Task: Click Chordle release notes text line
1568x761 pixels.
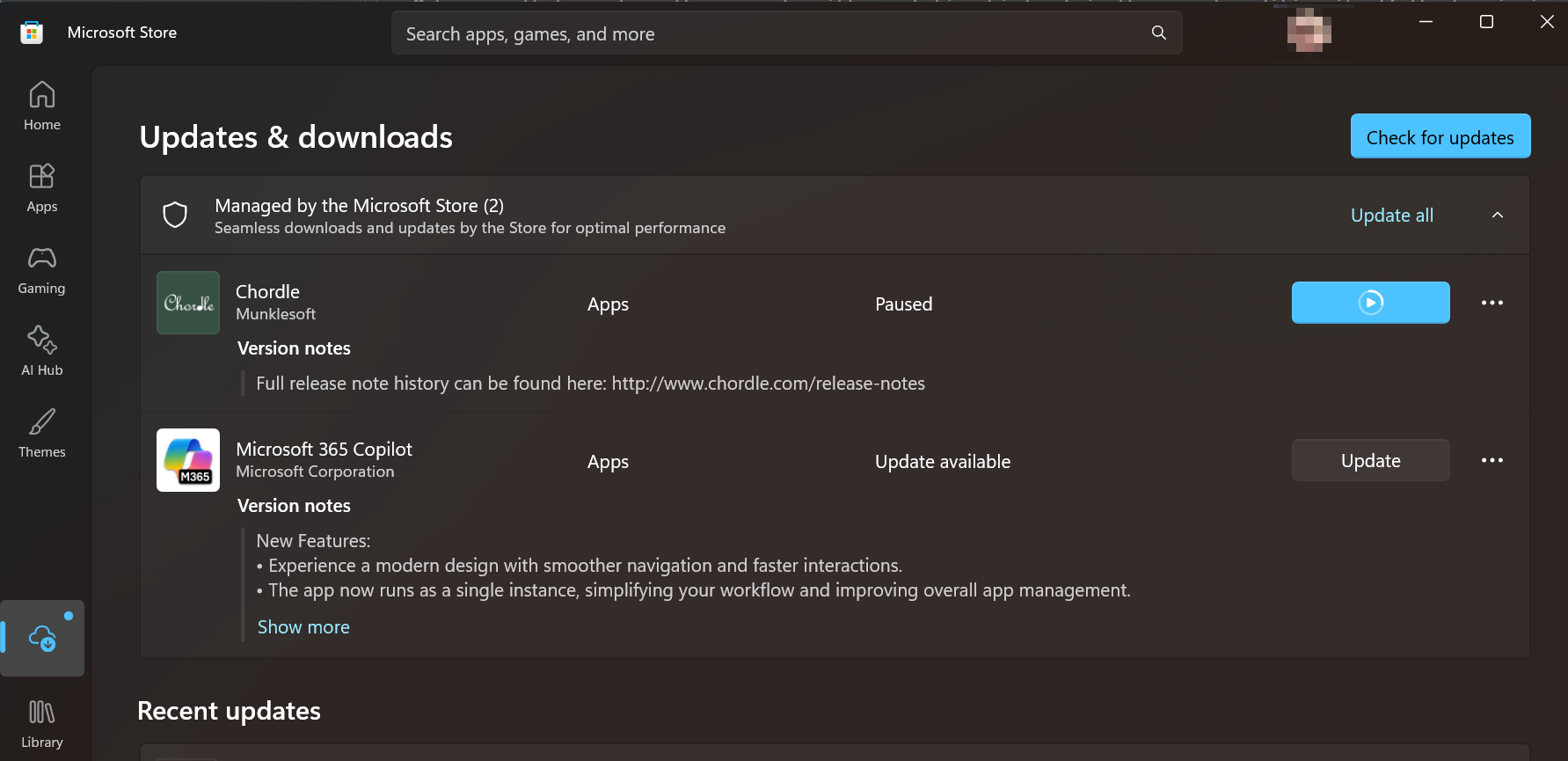Action: pos(590,384)
